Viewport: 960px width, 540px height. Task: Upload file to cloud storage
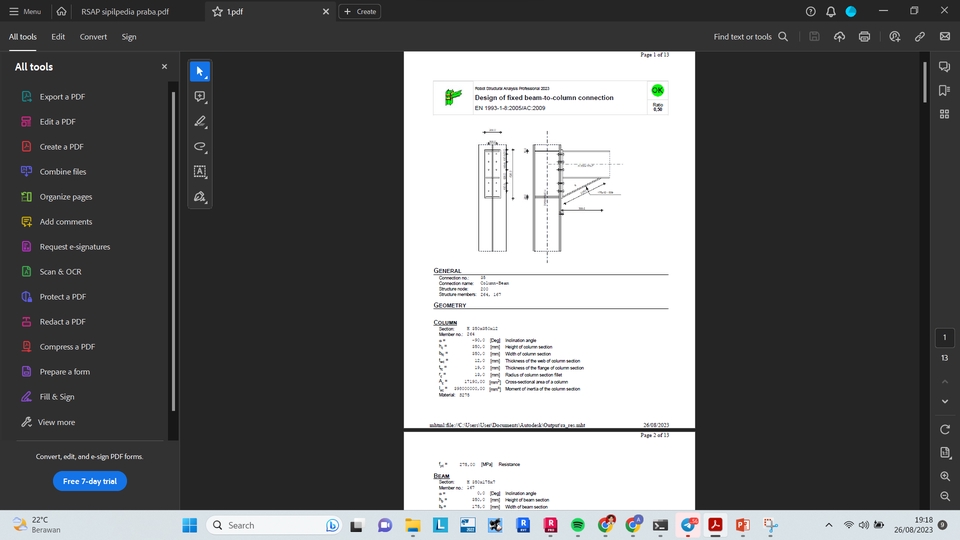click(x=839, y=37)
